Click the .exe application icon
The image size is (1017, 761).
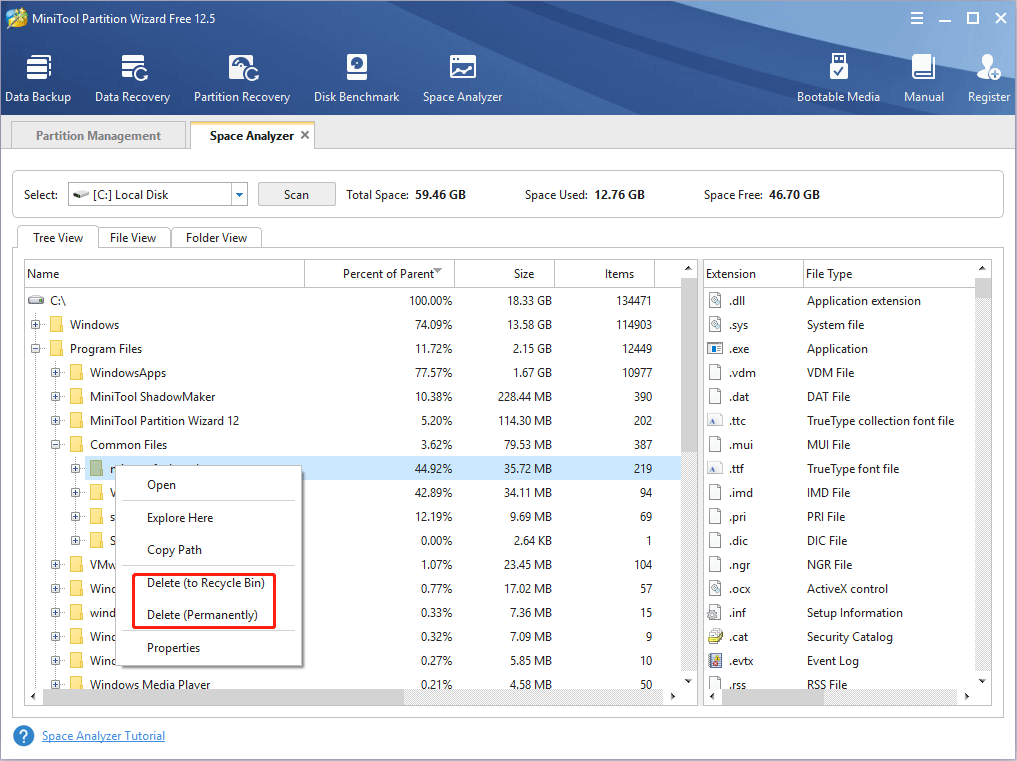pos(715,348)
